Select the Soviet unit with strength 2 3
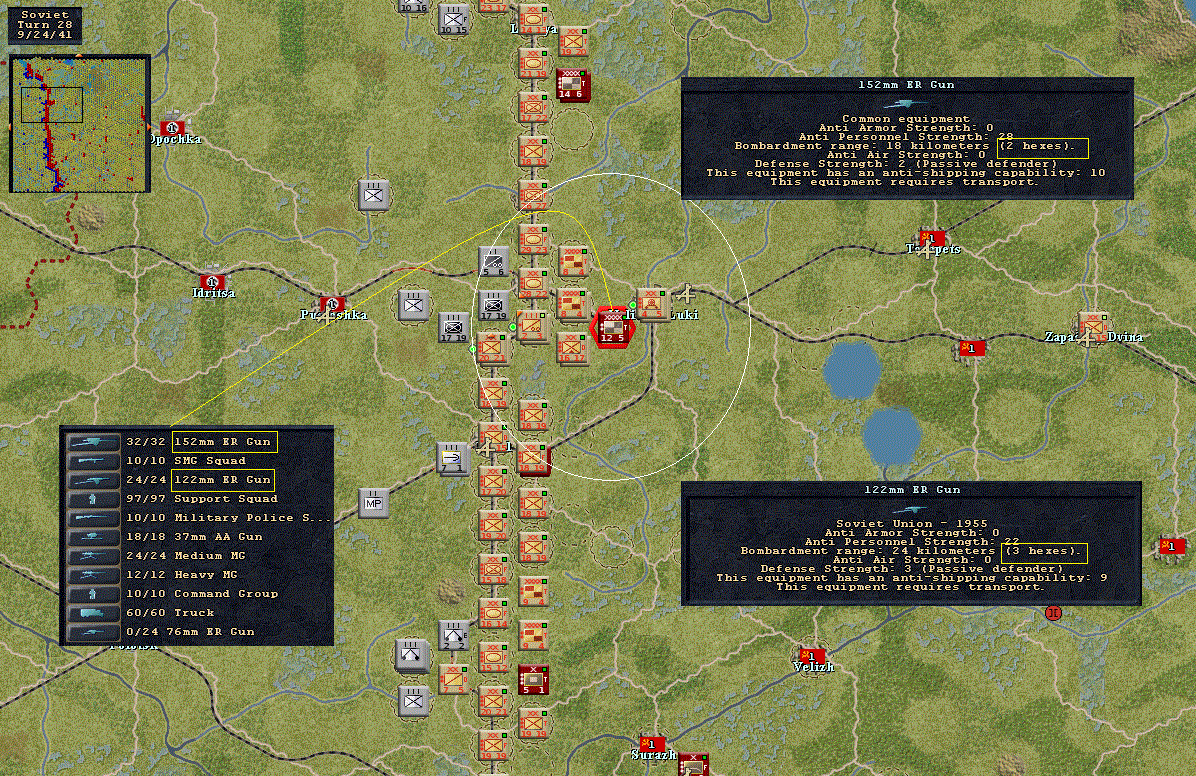This screenshot has width=1196, height=776. click(x=532, y=327)
